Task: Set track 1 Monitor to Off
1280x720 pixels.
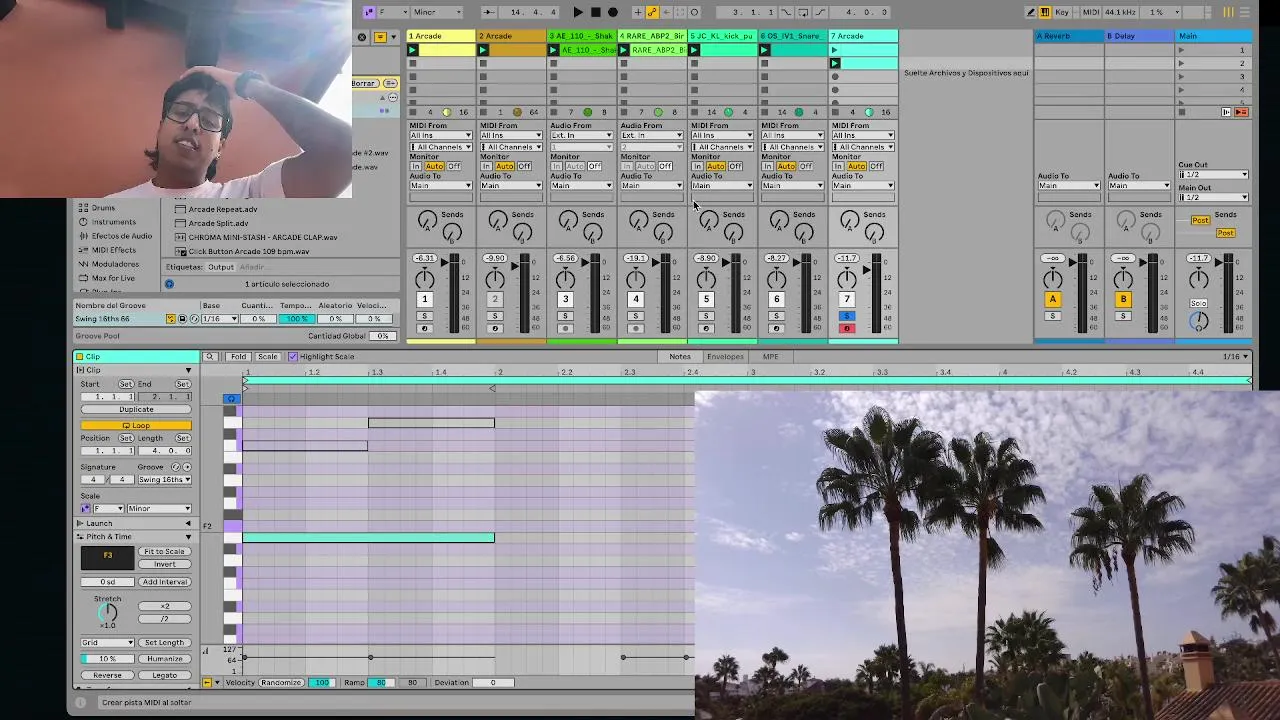Action: (455, 166)
